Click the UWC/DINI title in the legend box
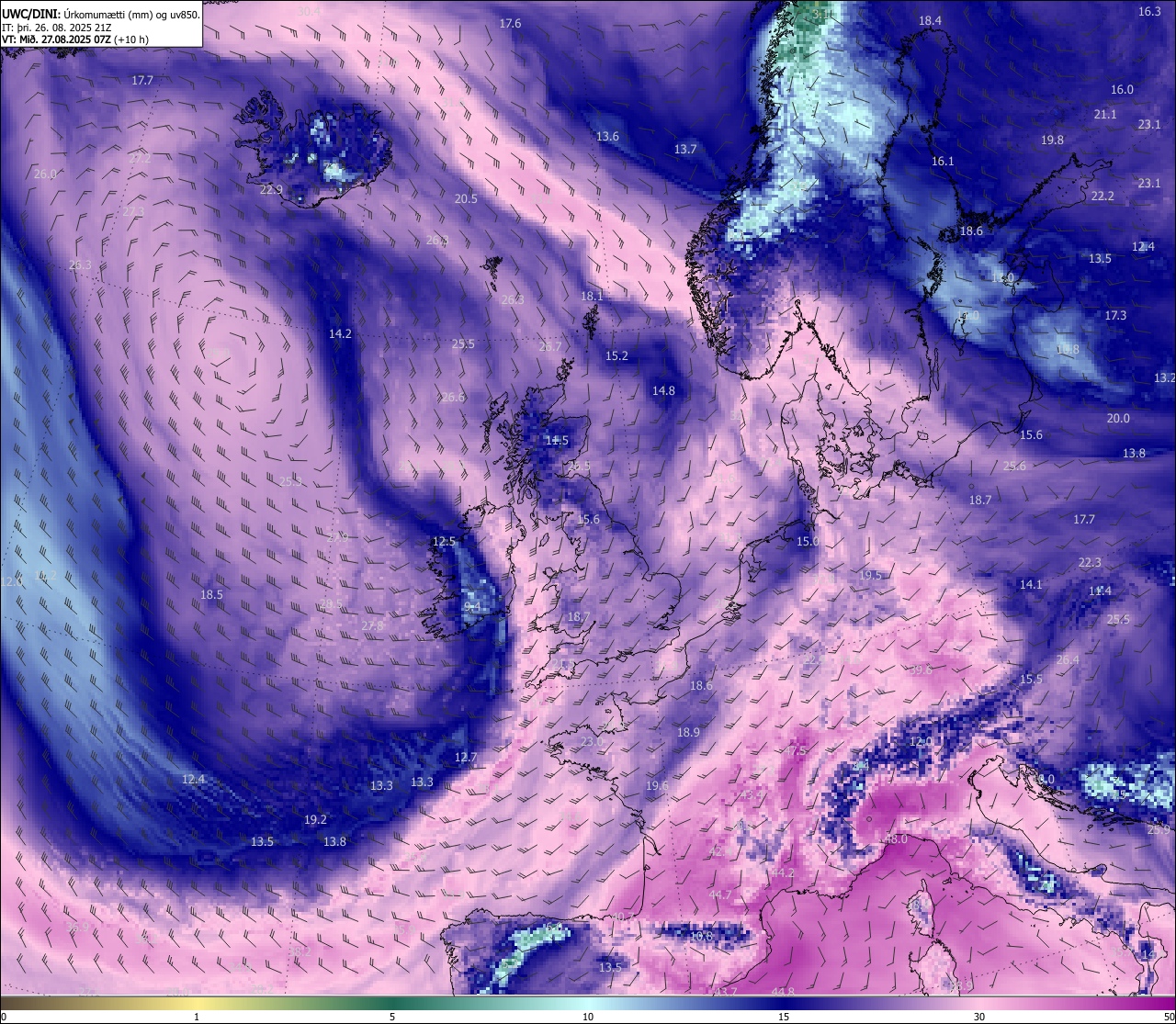Screen dimensions: 1176x1024 tap(30, 14)
